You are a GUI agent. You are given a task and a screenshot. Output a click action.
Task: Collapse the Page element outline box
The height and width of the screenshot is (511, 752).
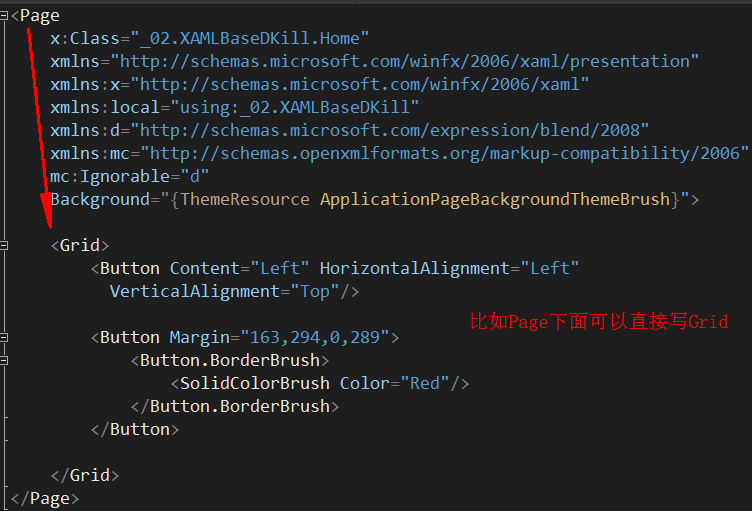point(3,16)
